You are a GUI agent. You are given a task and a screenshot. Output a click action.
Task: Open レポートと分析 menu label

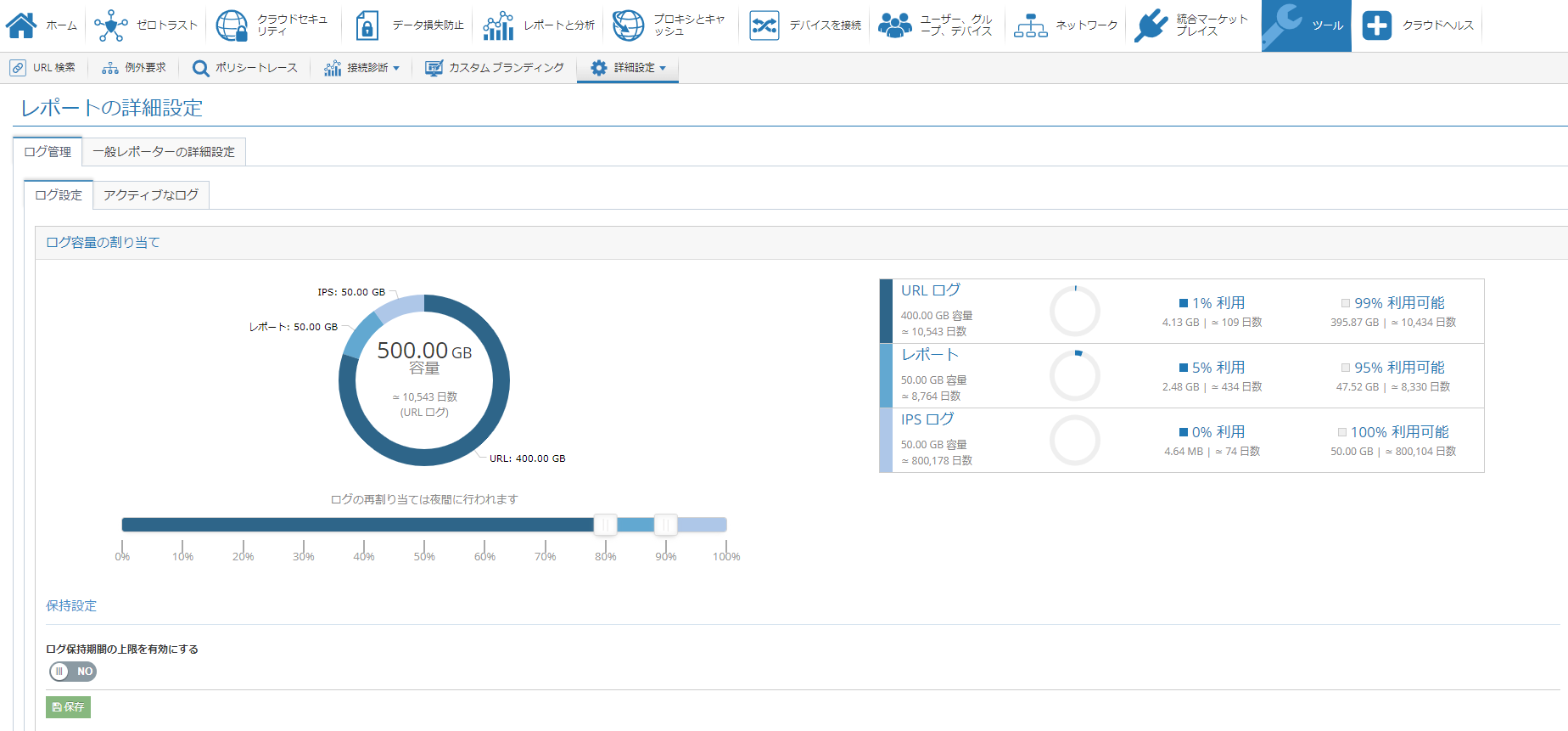point(559,25)
